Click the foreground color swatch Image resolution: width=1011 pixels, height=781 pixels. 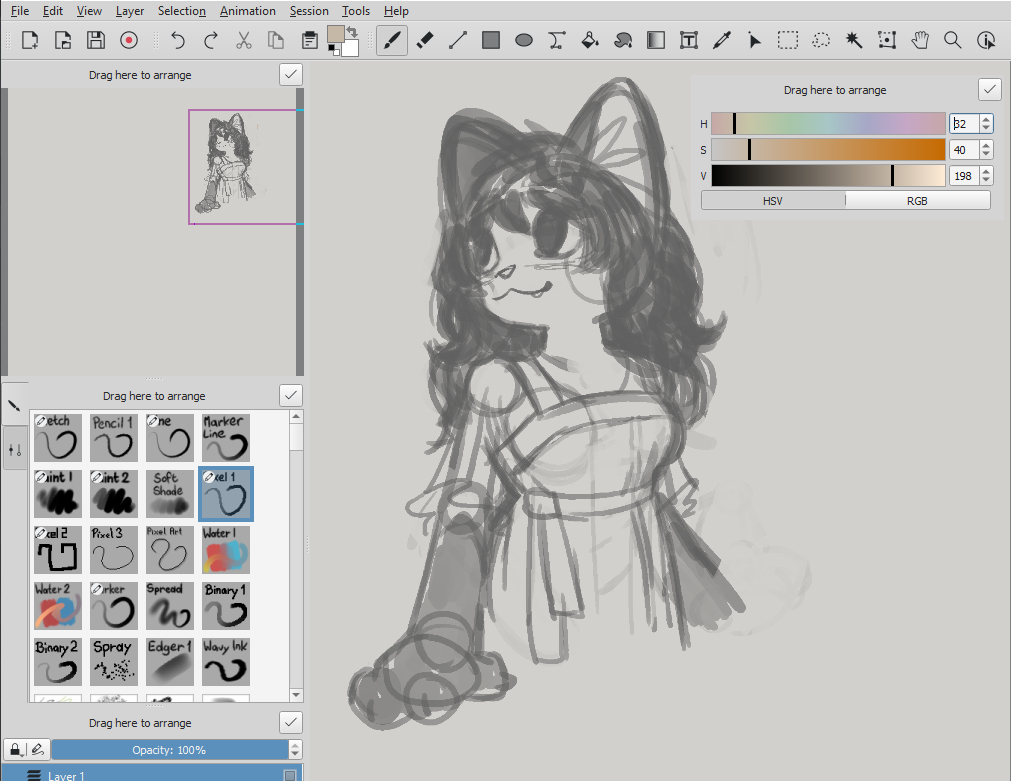click(x=335, y=34)
